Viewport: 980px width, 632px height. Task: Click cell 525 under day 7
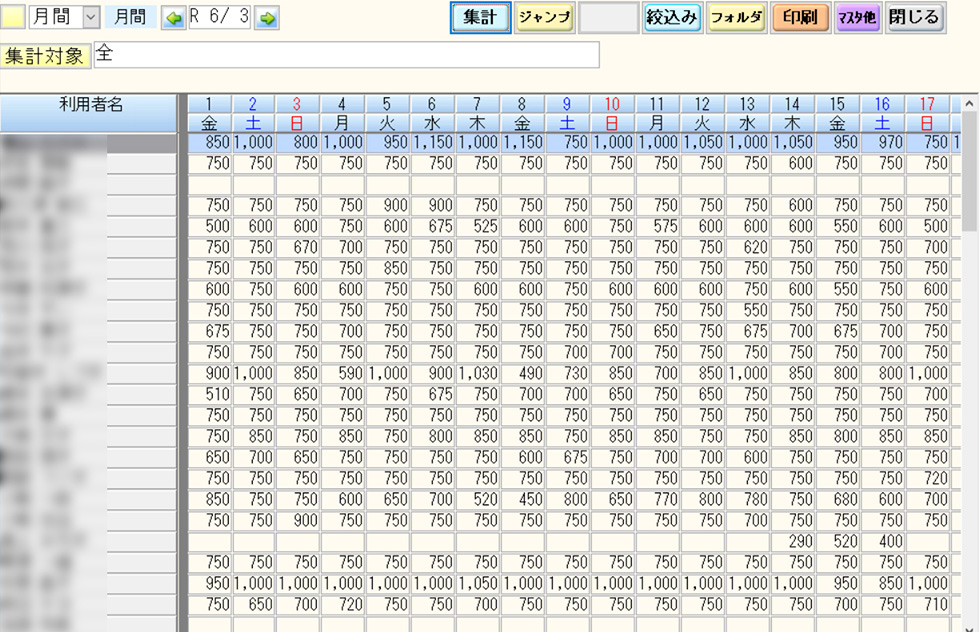click(478, 226)
